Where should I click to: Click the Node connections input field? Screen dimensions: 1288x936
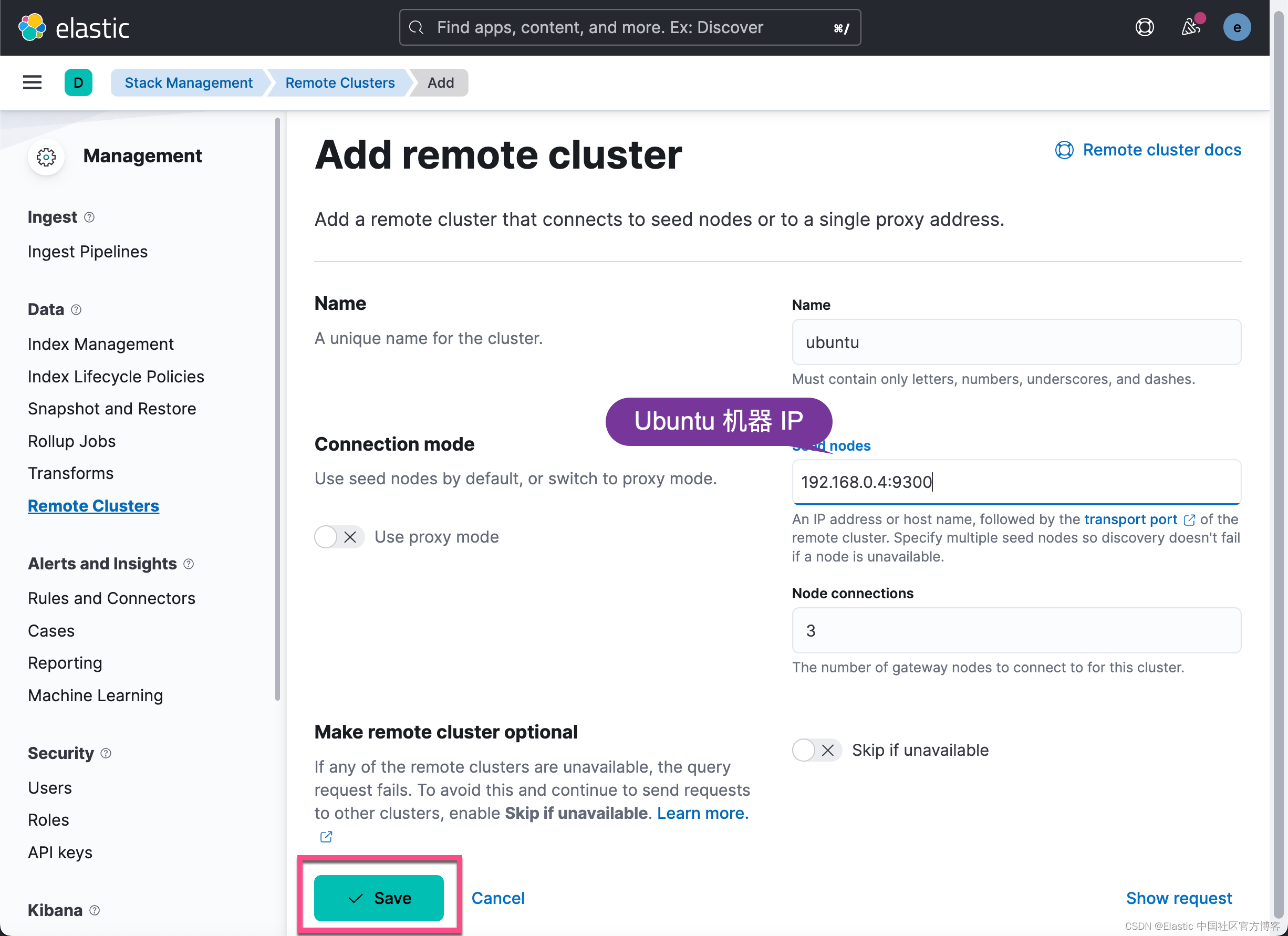pyautogui.click(x=1016, y=630)
